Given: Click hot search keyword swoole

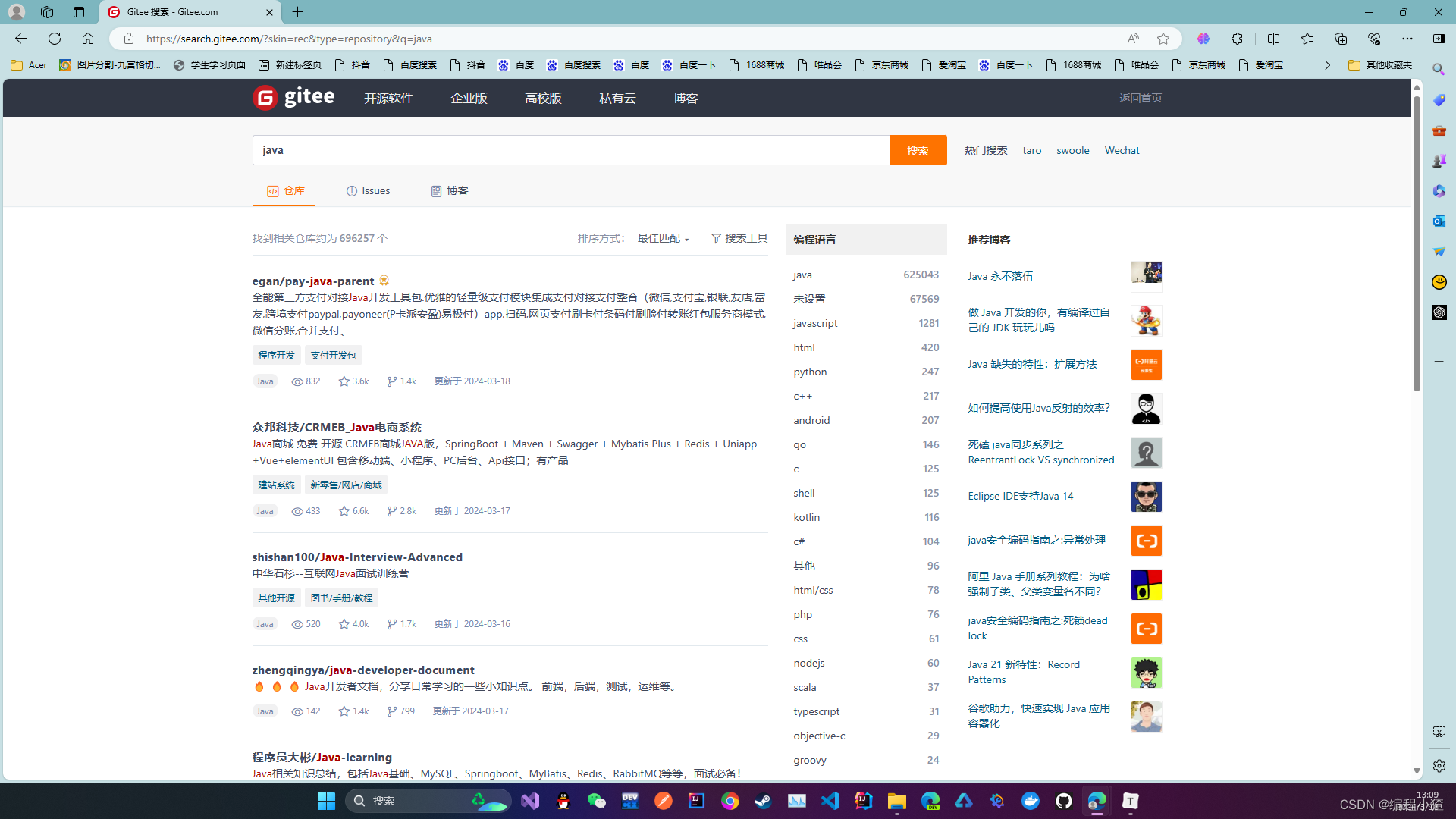Looking at the screenshot, I should (1072, 150).
